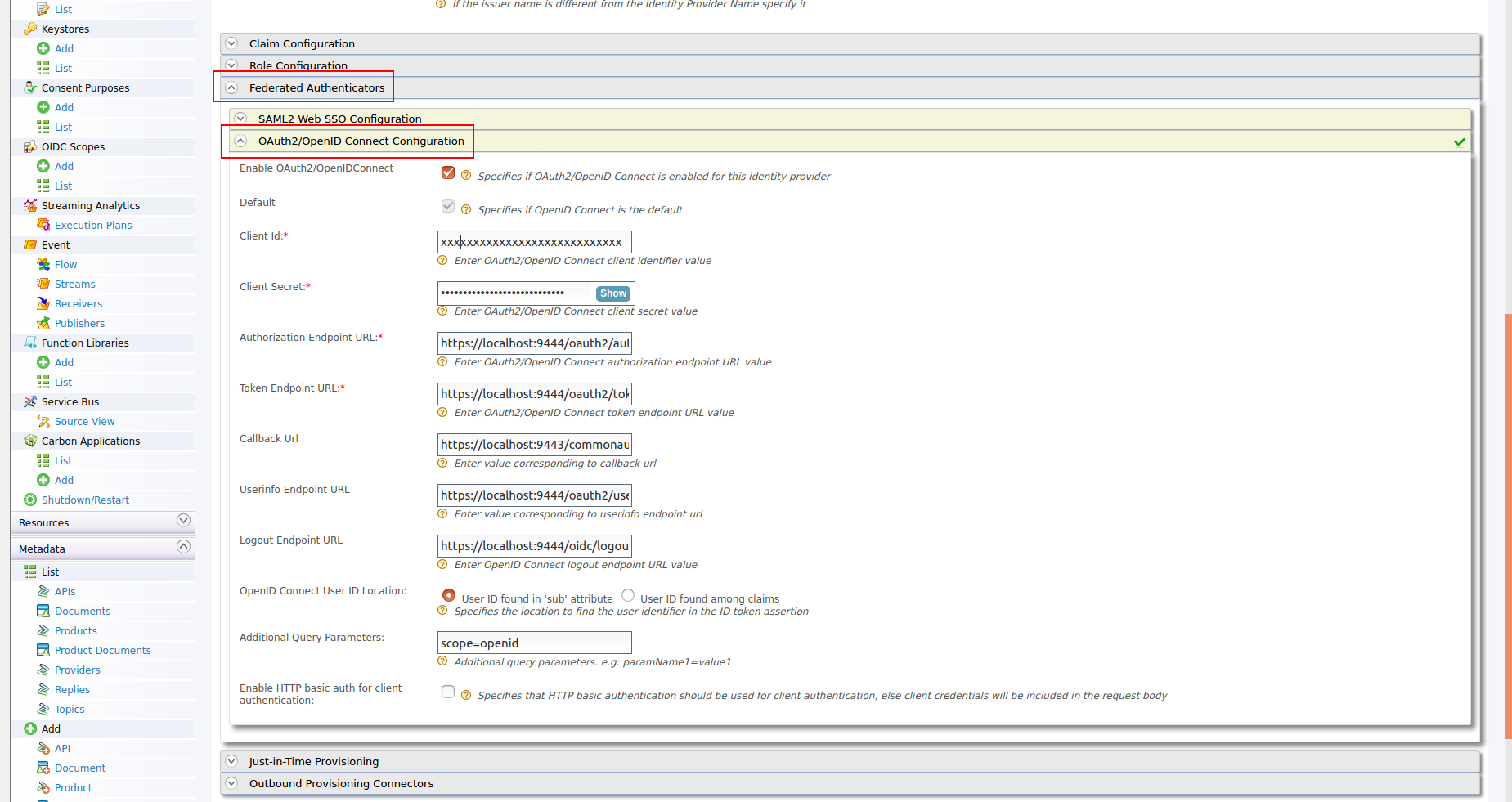Viewport: 1512px width, 802px height.
Task: Uncheck Enable OAuth2/OpenIDConnect
Action: click(x=448, y=172)
